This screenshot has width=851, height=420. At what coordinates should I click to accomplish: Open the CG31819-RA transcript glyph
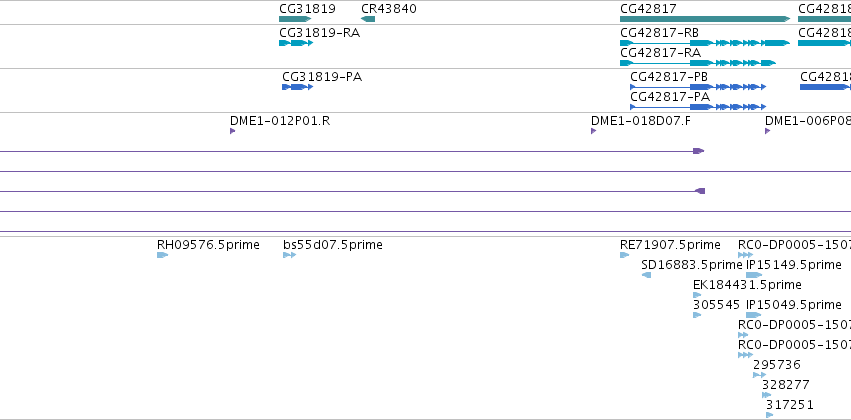tap(296, 43)
